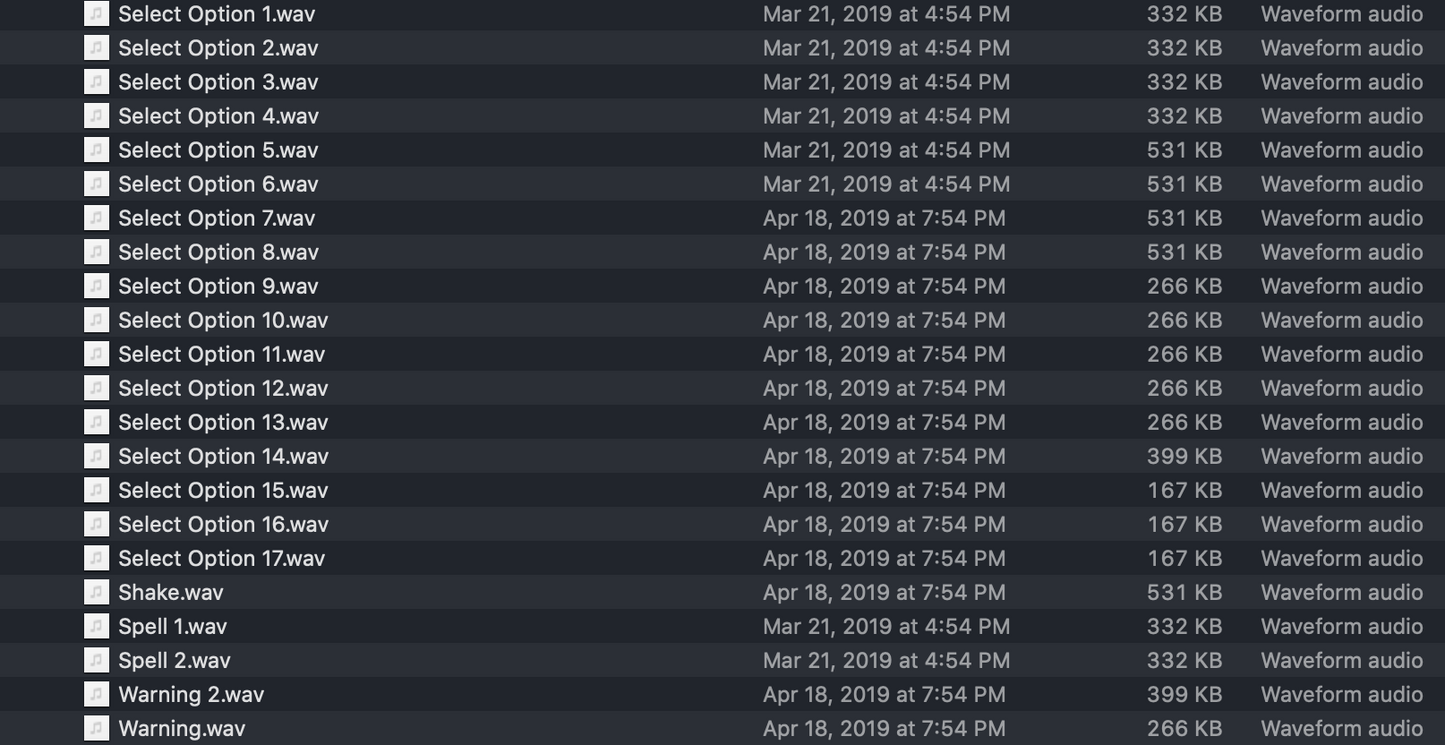Viewport: 1445px width, 745px height.
Task: Click the 167 KB size of Select Option 15.wav
Action: tap(1184, 490)
